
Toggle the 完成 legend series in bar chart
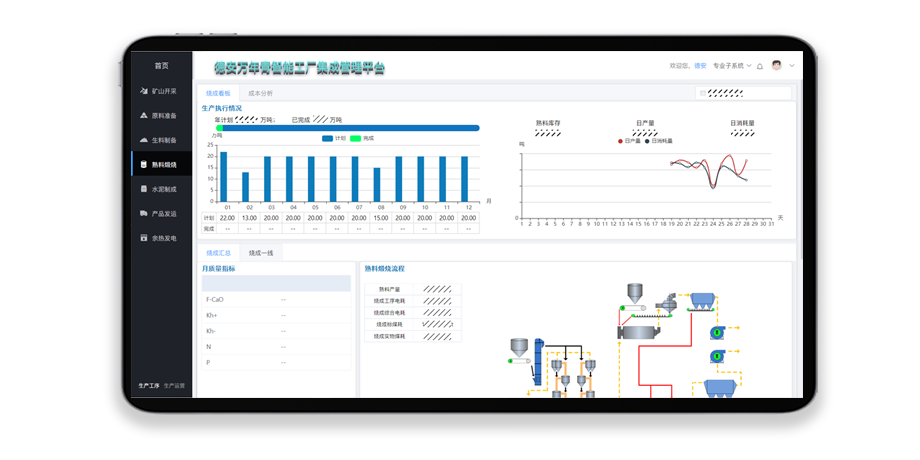(361, 138)
